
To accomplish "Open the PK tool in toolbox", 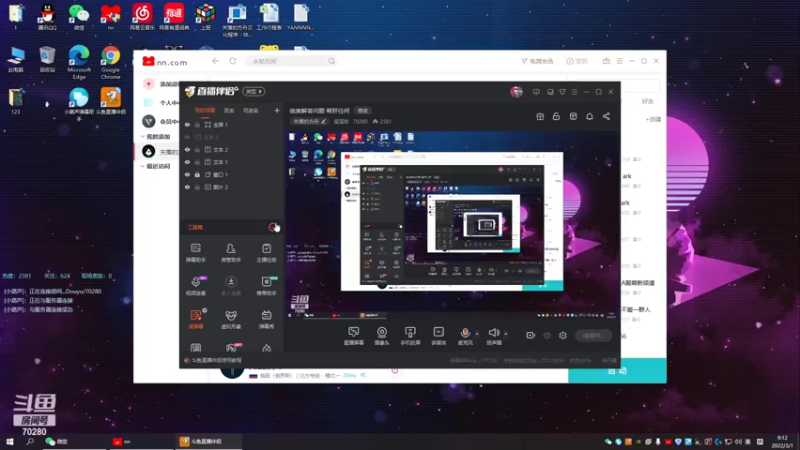I will tap(231, 348).
